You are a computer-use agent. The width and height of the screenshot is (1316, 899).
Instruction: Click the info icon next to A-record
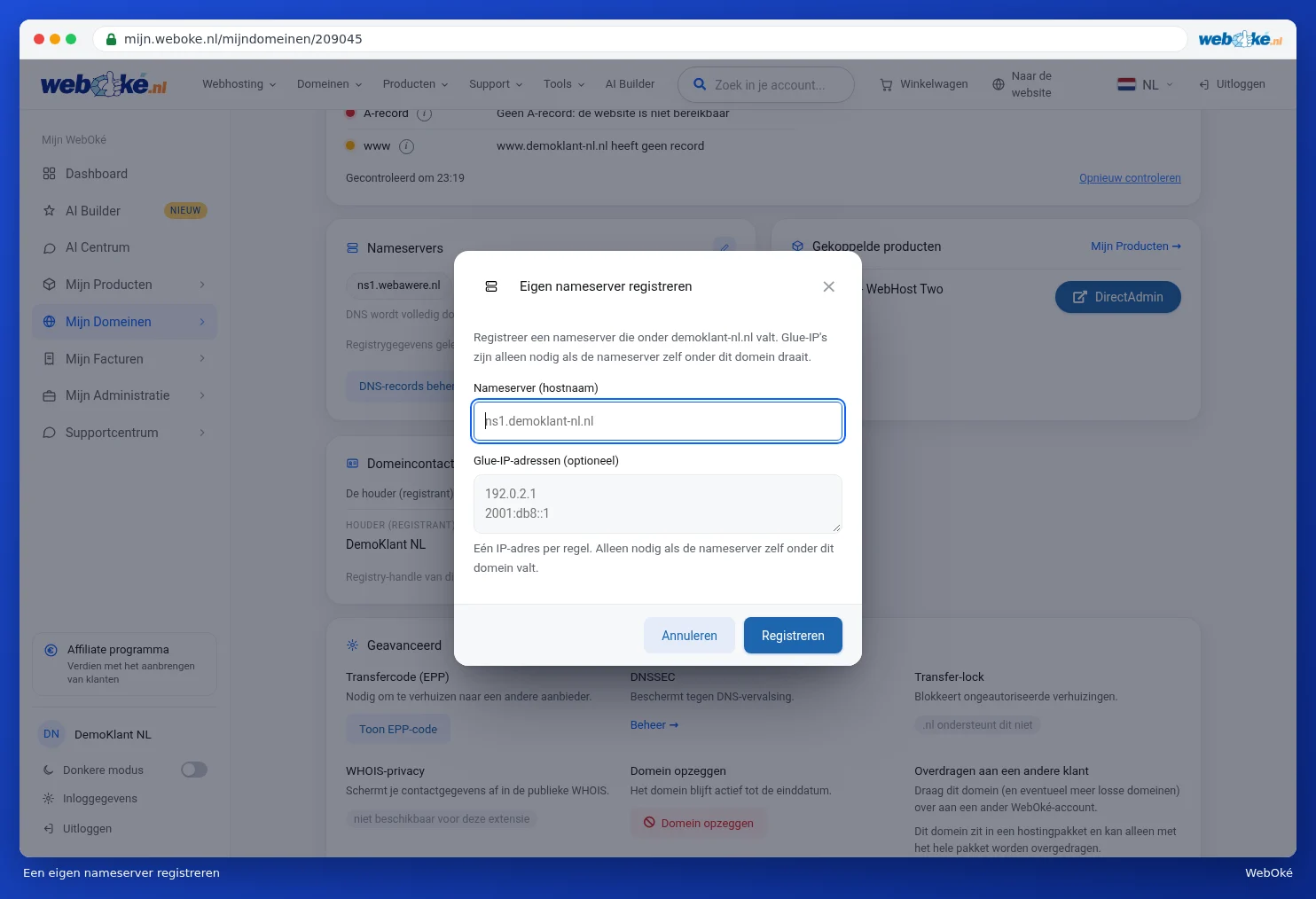click(424, 113)
